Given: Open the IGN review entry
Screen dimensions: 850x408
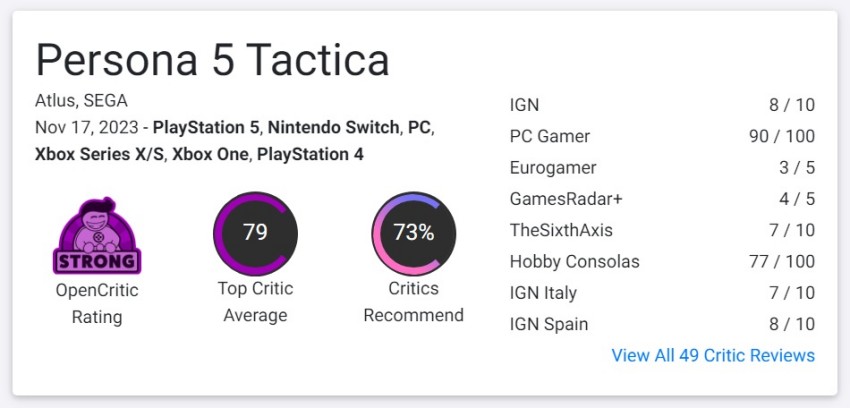Looking at the screenshot, I should pos(662,105).
